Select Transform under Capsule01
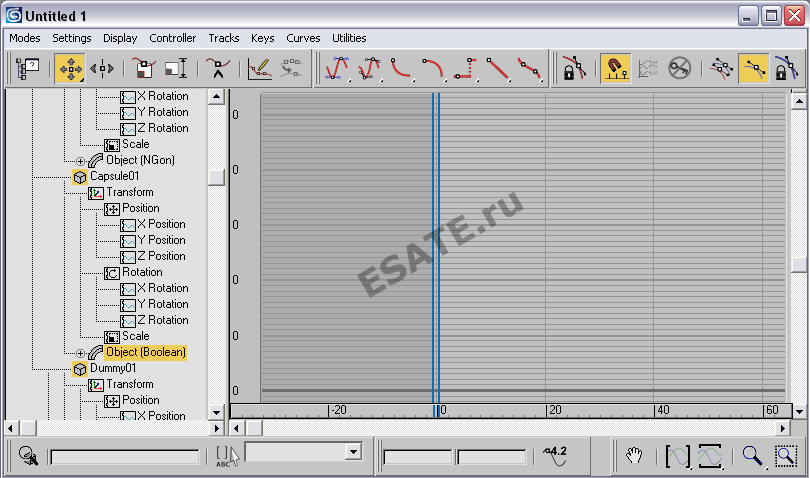Image resolution: width=810 pixels, height=478 pixels. point(130,192)
